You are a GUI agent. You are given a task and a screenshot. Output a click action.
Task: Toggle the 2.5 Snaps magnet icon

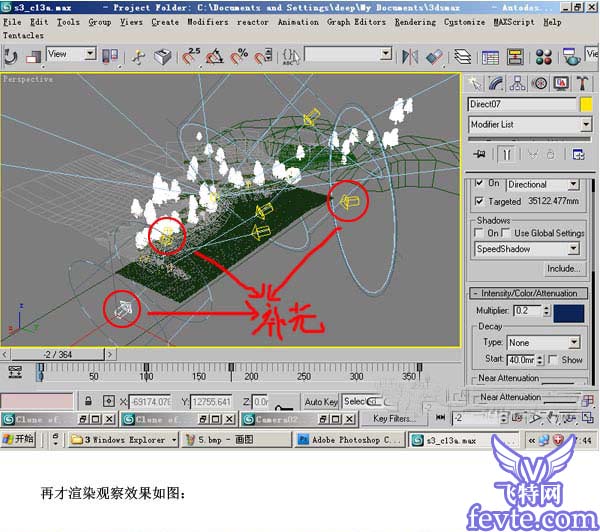191,57
